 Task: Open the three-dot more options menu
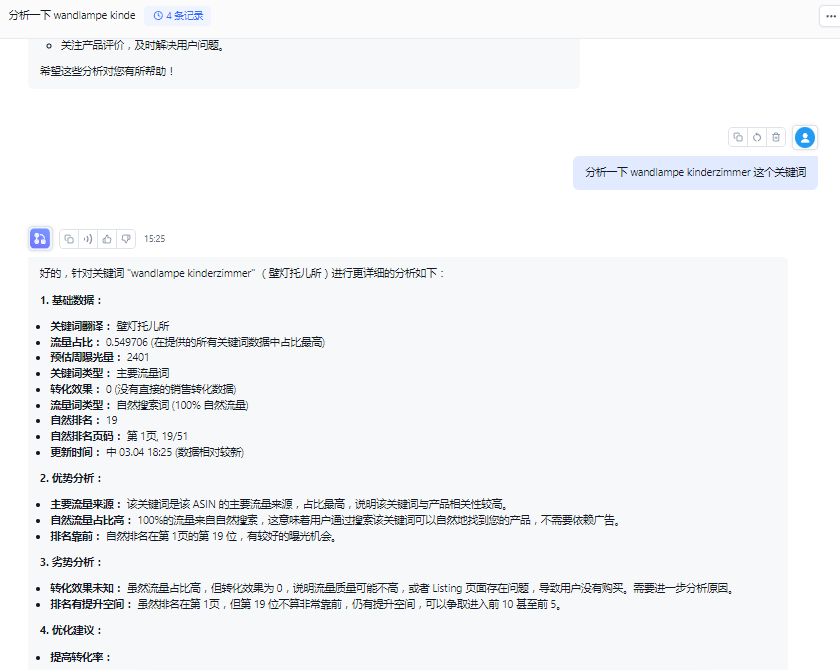[x=830, y=16]
